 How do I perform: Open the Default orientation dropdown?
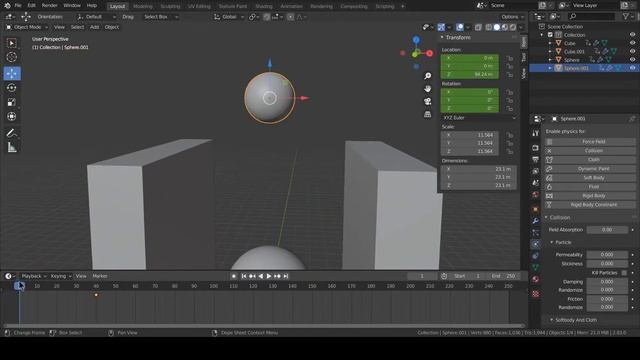96,17
